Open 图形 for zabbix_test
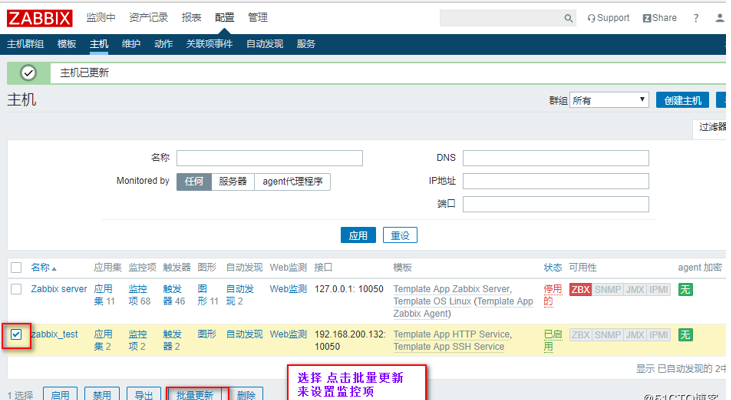Viewport: 731px width, 400px height. pyautogui.click(x=207, y=334)
